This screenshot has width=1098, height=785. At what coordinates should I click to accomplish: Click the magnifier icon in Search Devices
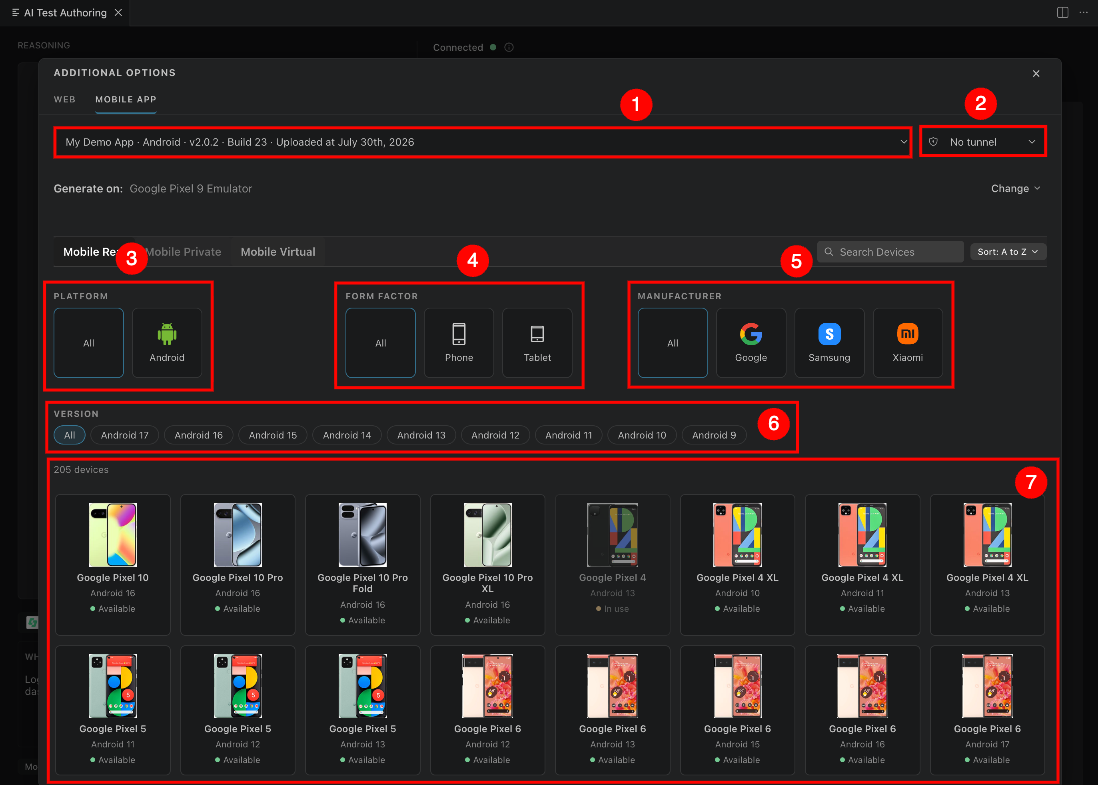[x=828, y=252]
